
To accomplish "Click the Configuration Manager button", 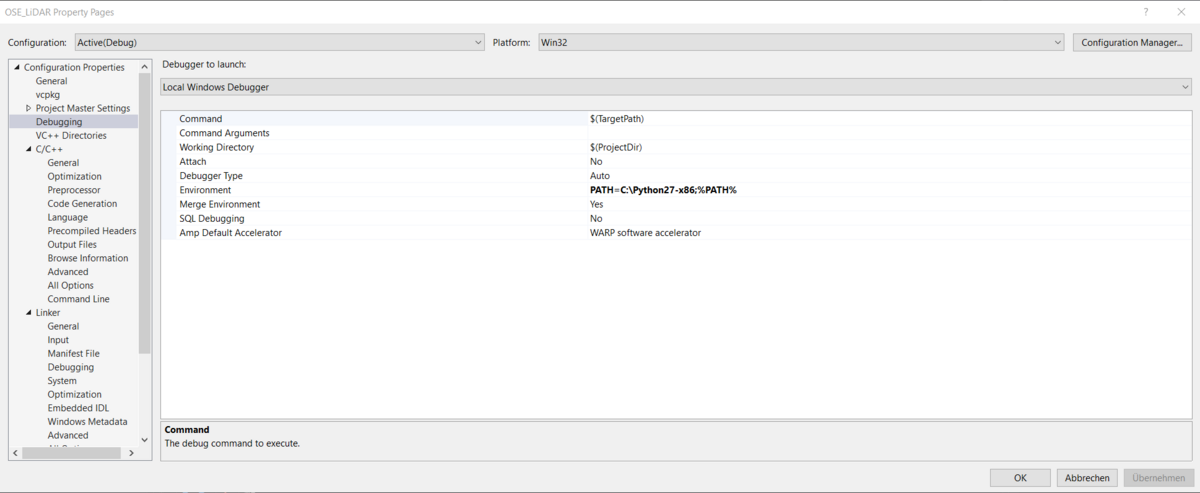I will [x=1131, y=43].
